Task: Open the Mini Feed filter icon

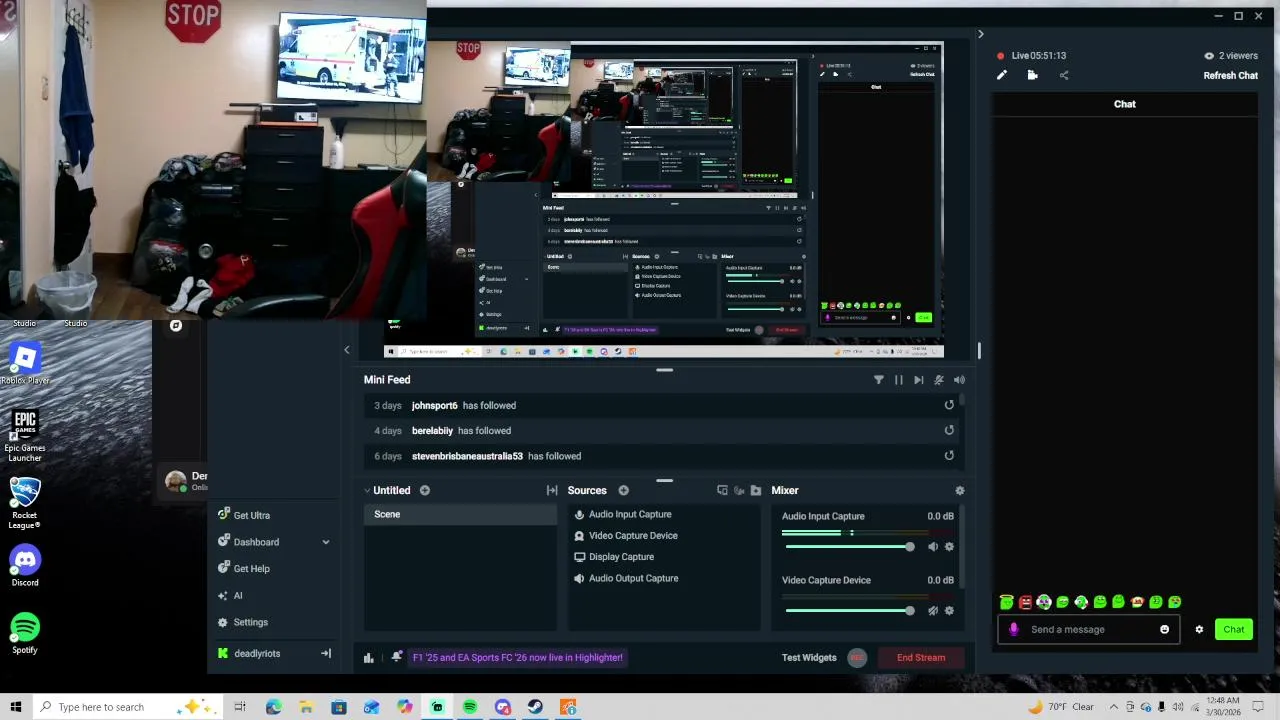Action: [879, 380]
